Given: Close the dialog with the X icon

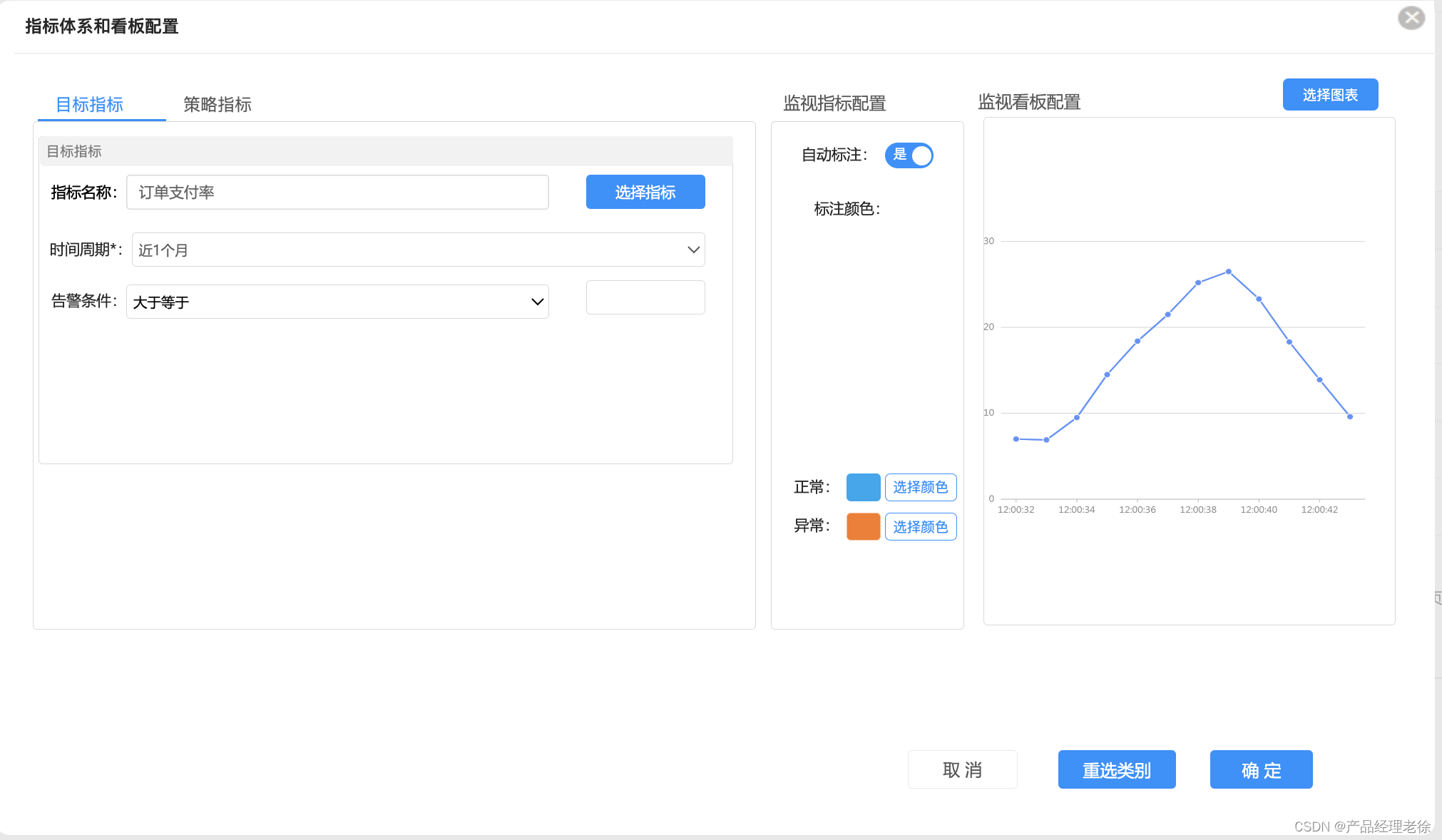Looking at the screenshot, I should (x=1411, y=18).
